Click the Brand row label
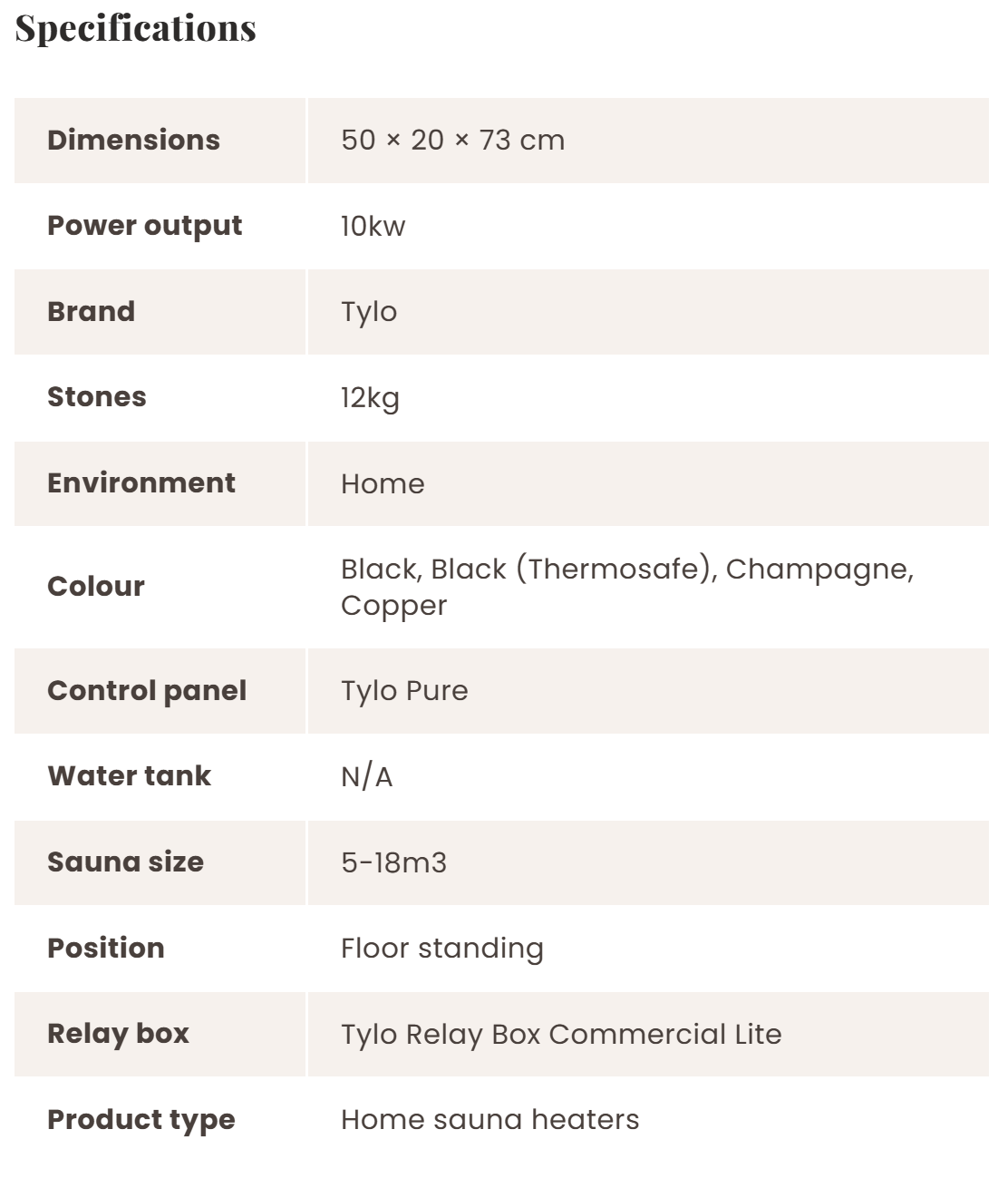Screen dimensions: 1008x1178 coord(91,311)
